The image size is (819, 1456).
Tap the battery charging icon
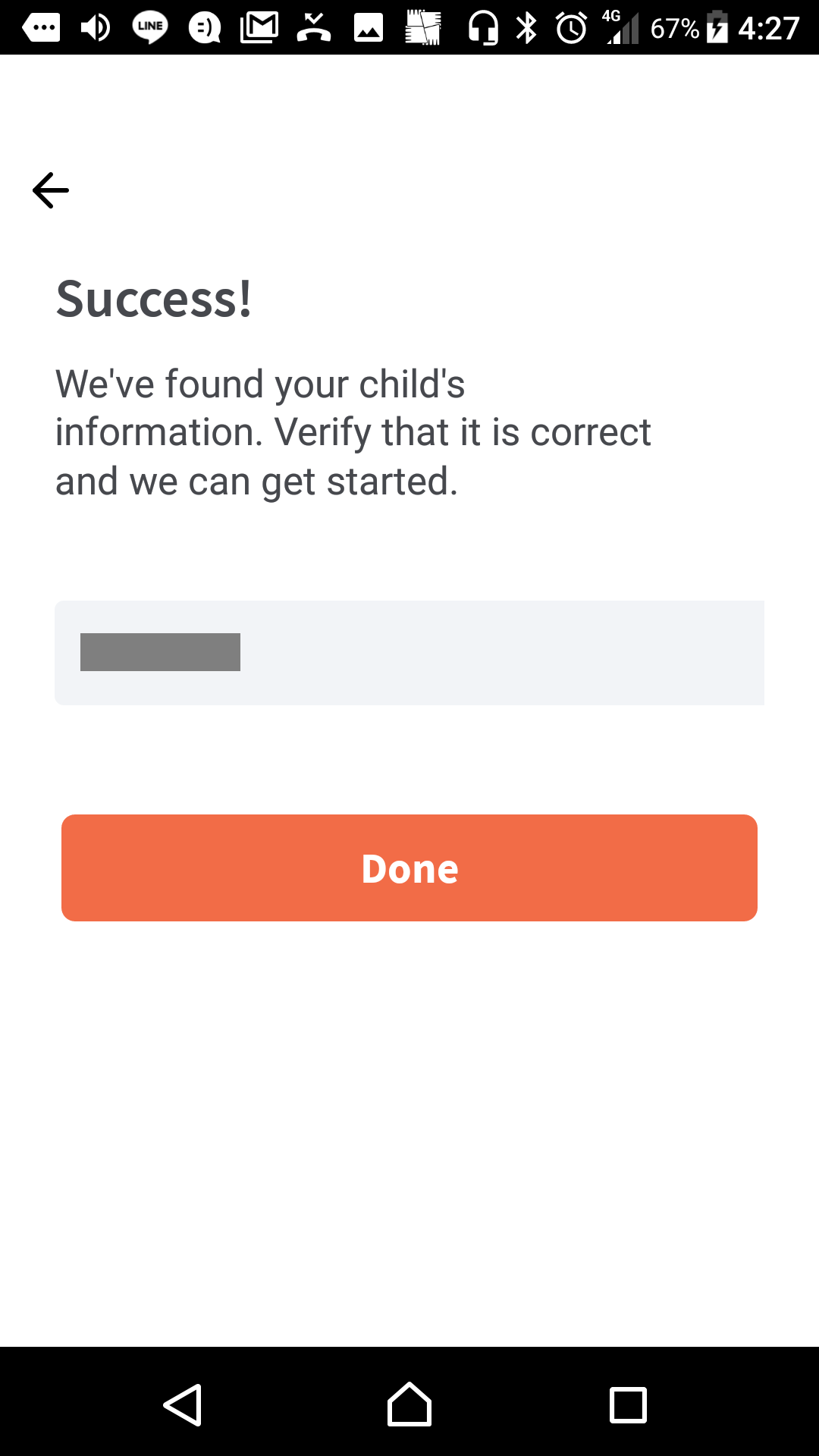point(717,28)
